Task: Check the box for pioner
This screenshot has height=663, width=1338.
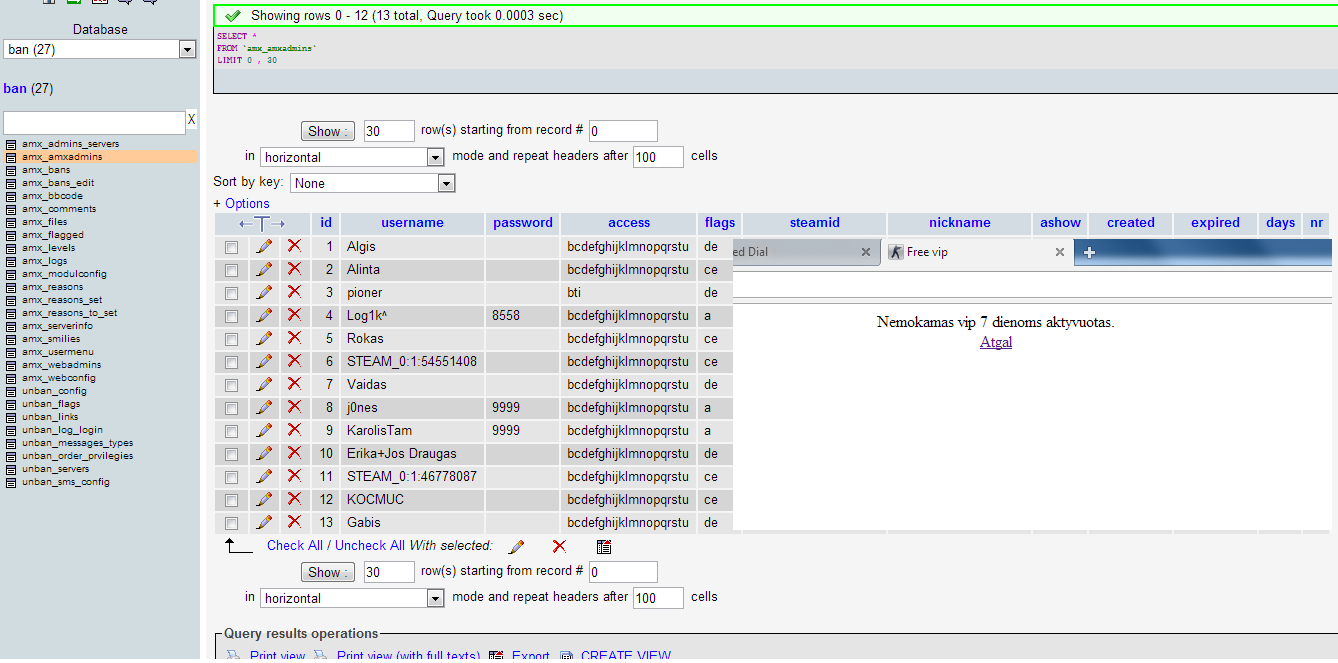Action: pos(232,293)
